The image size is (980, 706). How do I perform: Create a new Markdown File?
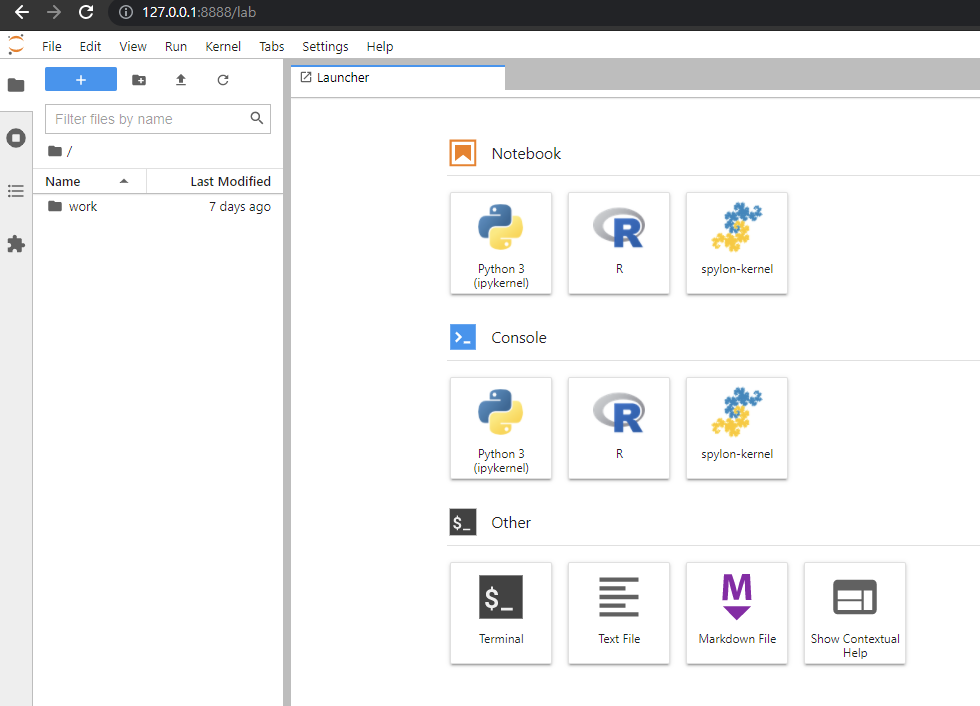(737, 613)
